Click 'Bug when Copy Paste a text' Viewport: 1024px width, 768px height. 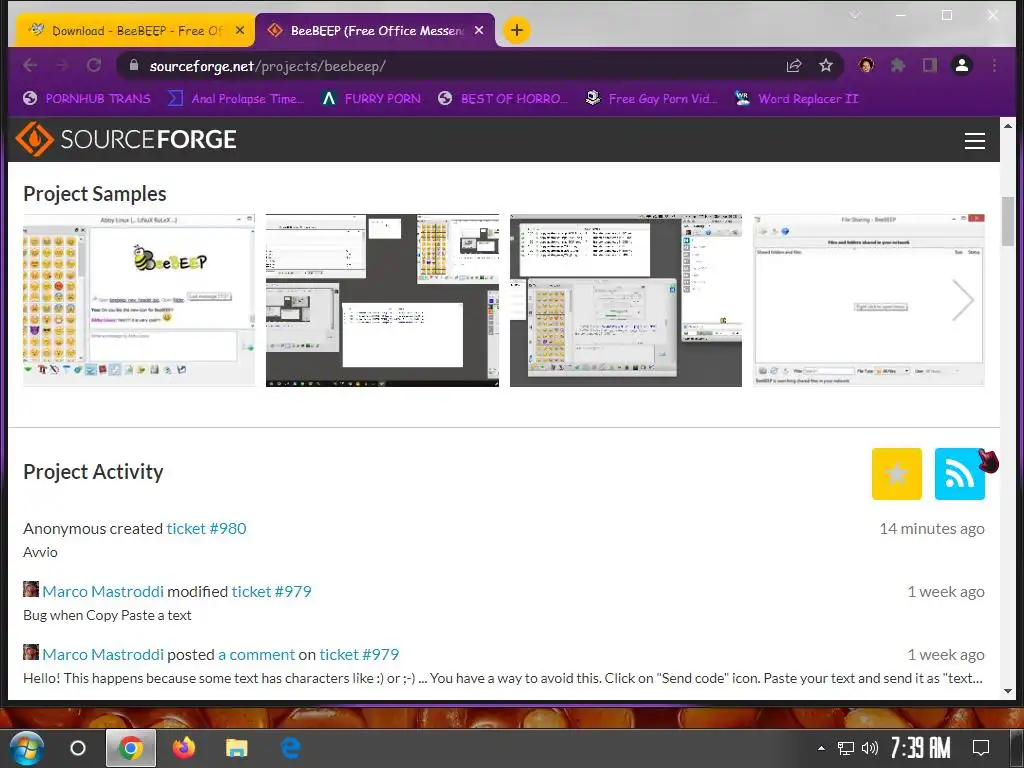(x=107, y=615)
